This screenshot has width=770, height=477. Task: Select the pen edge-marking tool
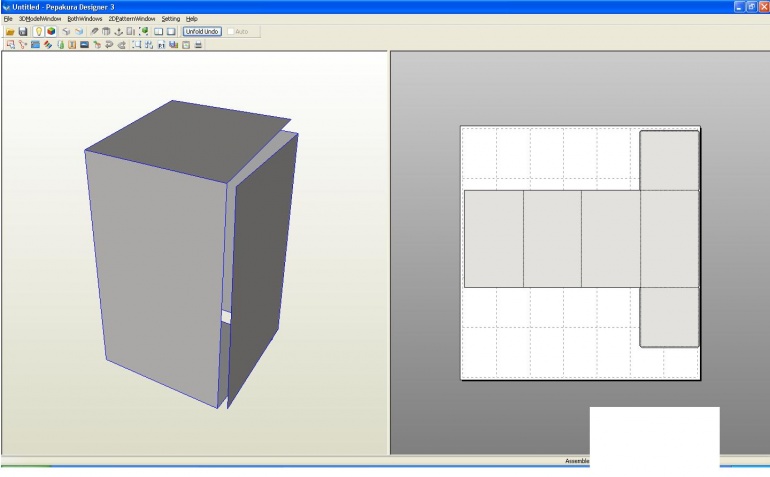tap(94, 31)
